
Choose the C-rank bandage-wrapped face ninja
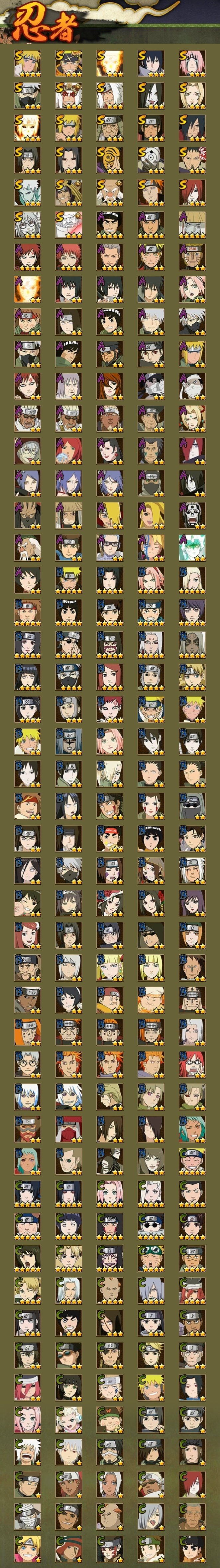tap(27, 1515)
